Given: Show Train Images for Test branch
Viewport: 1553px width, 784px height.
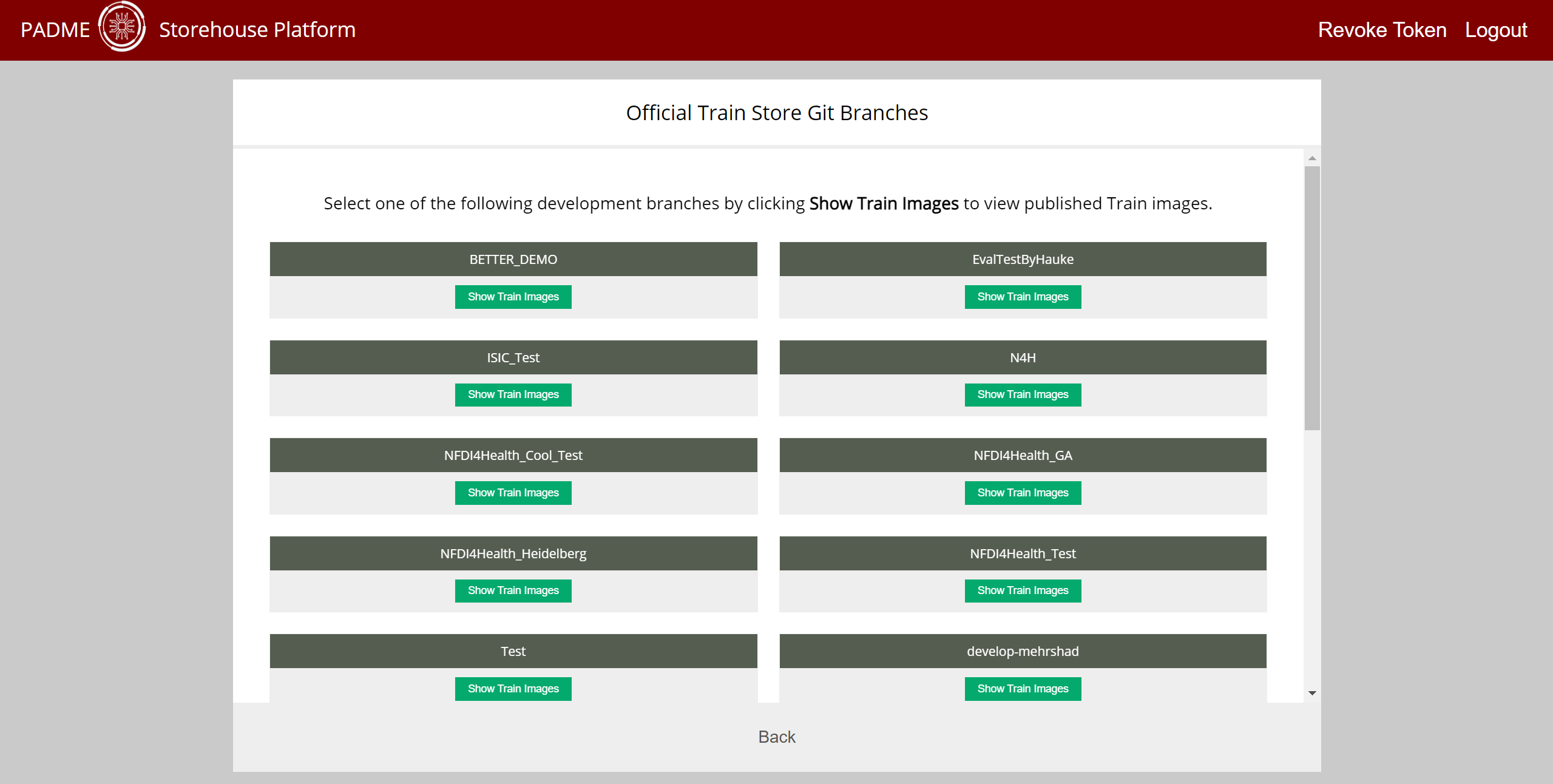Looking at the screenshot, I should [x=513, y=689].
